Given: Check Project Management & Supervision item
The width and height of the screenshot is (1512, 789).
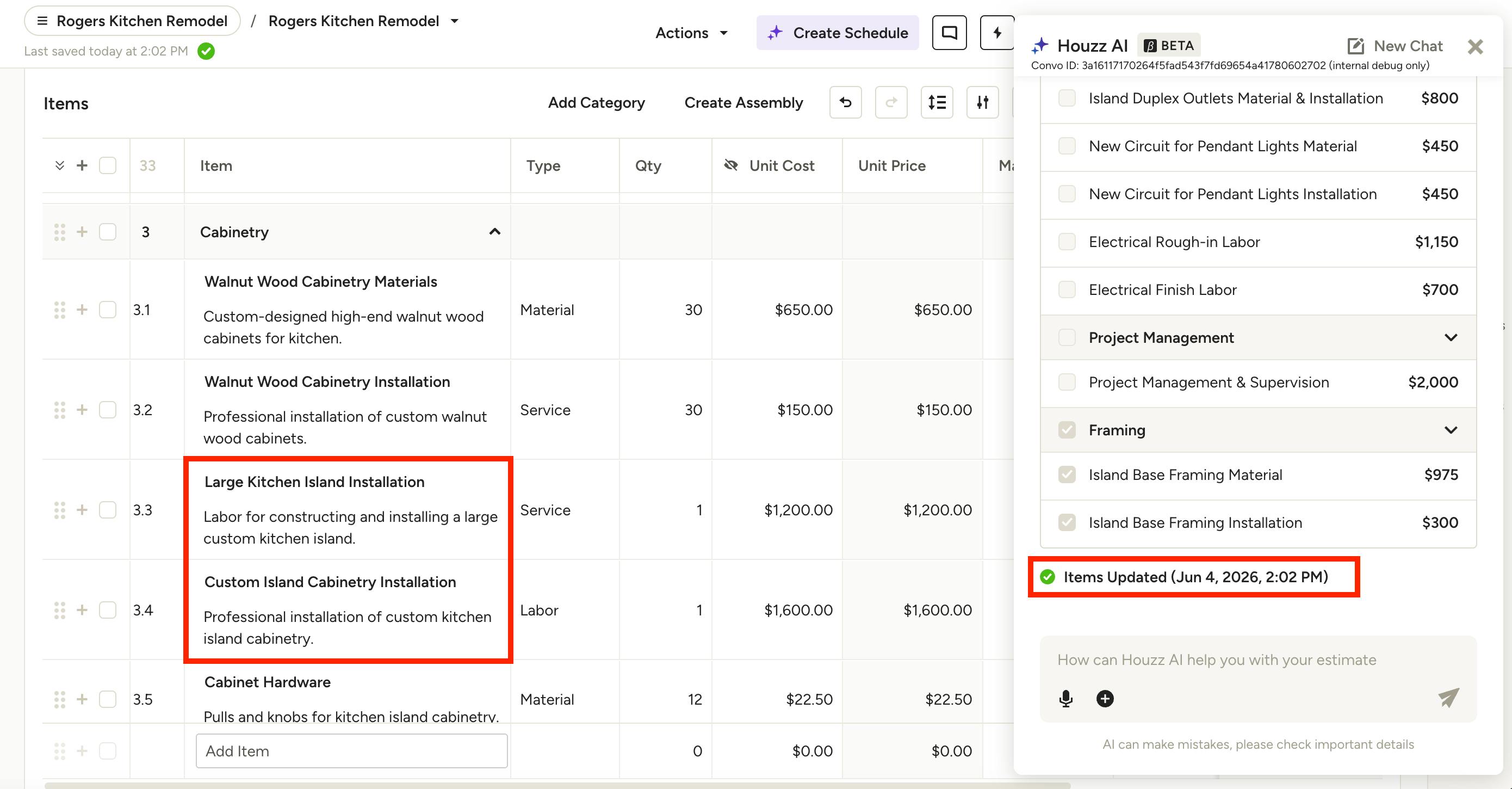Looking at the screenshot, I should pos(1067,382).
